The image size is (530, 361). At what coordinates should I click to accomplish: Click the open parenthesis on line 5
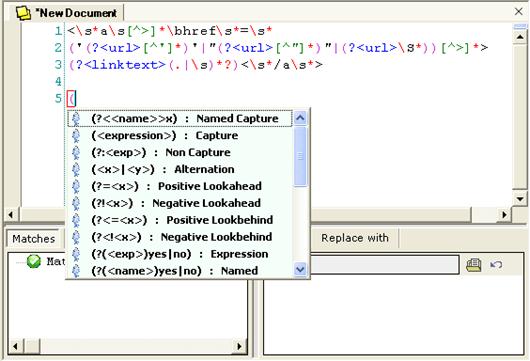71,99
